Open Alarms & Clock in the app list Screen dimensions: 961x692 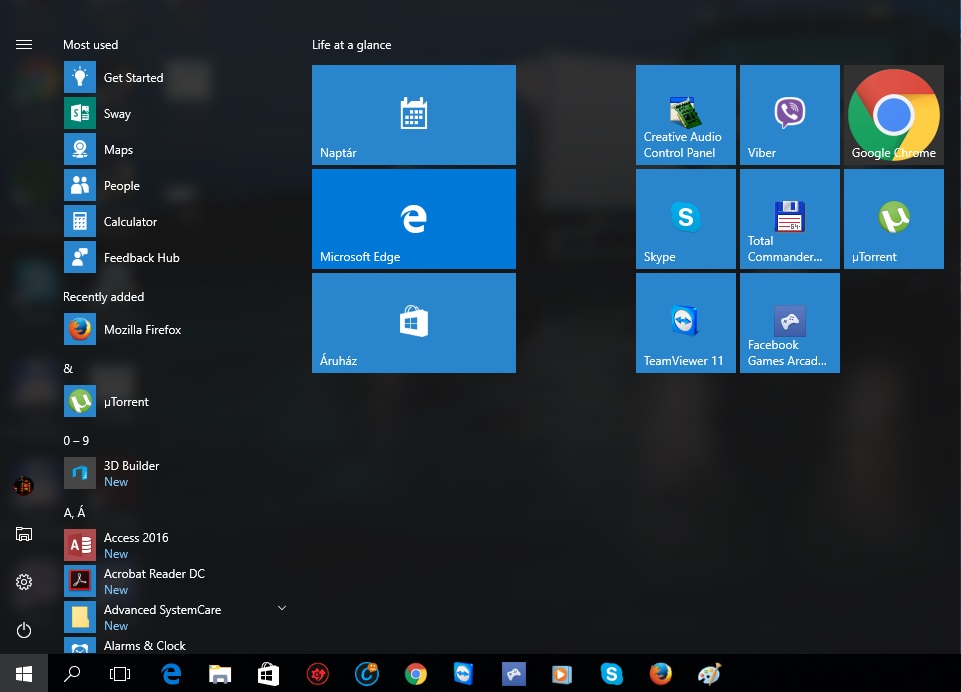pos(175,645)
